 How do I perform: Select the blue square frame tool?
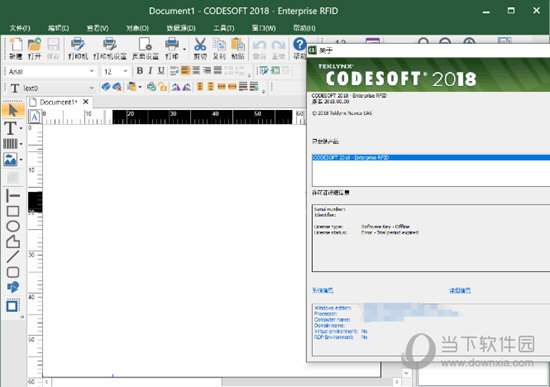[13, 306]
